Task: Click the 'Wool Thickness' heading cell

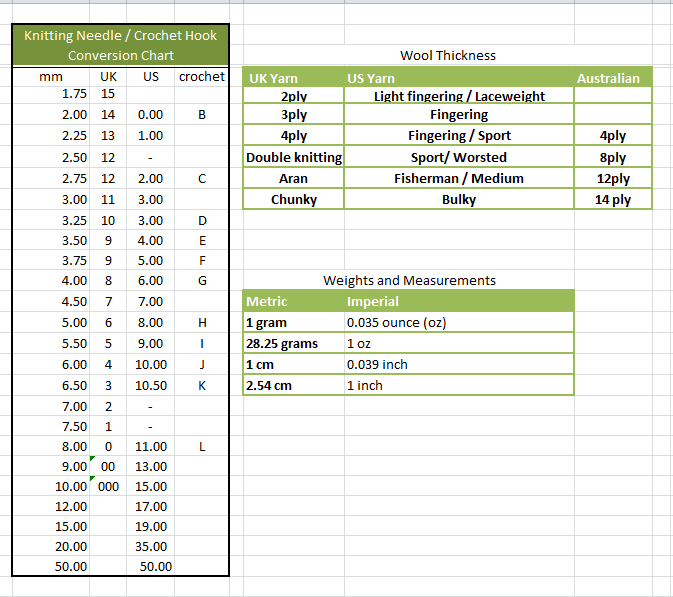Action: [x=448, y=55]
